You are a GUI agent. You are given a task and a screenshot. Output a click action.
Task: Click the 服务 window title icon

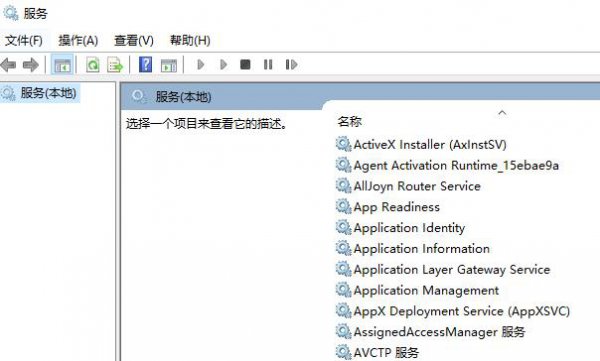coord(10,13)
